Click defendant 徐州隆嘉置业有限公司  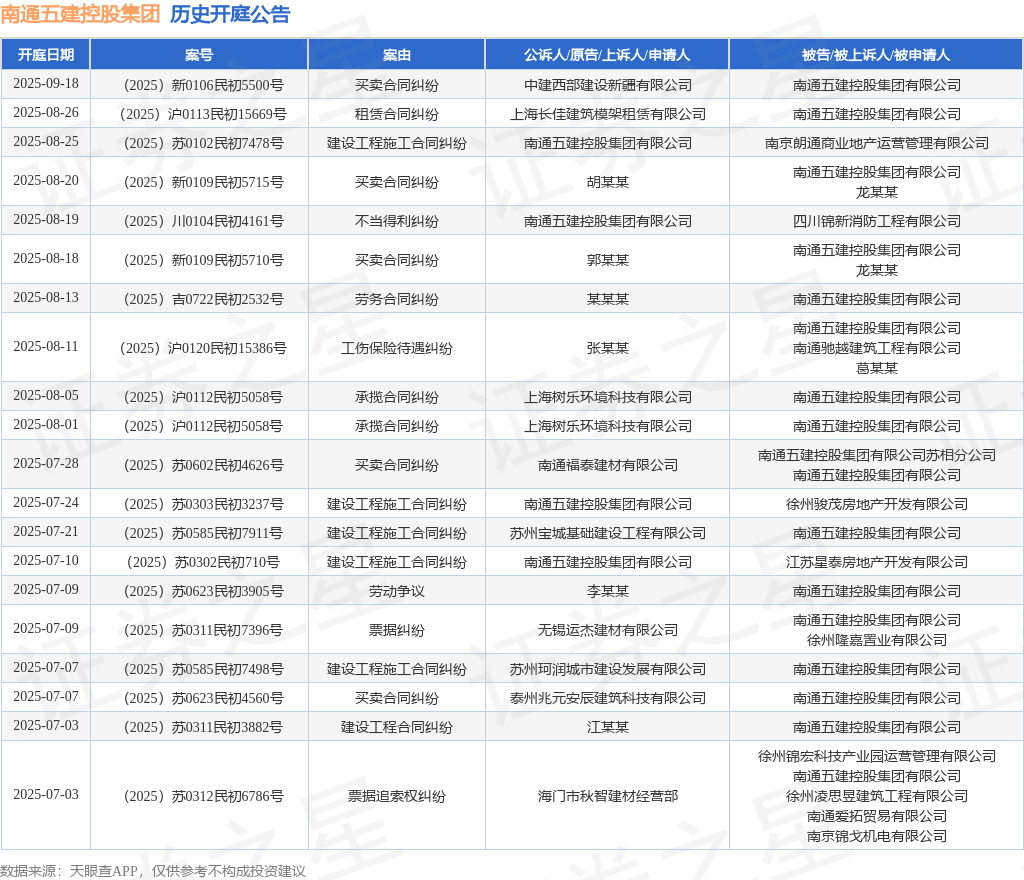876,640
